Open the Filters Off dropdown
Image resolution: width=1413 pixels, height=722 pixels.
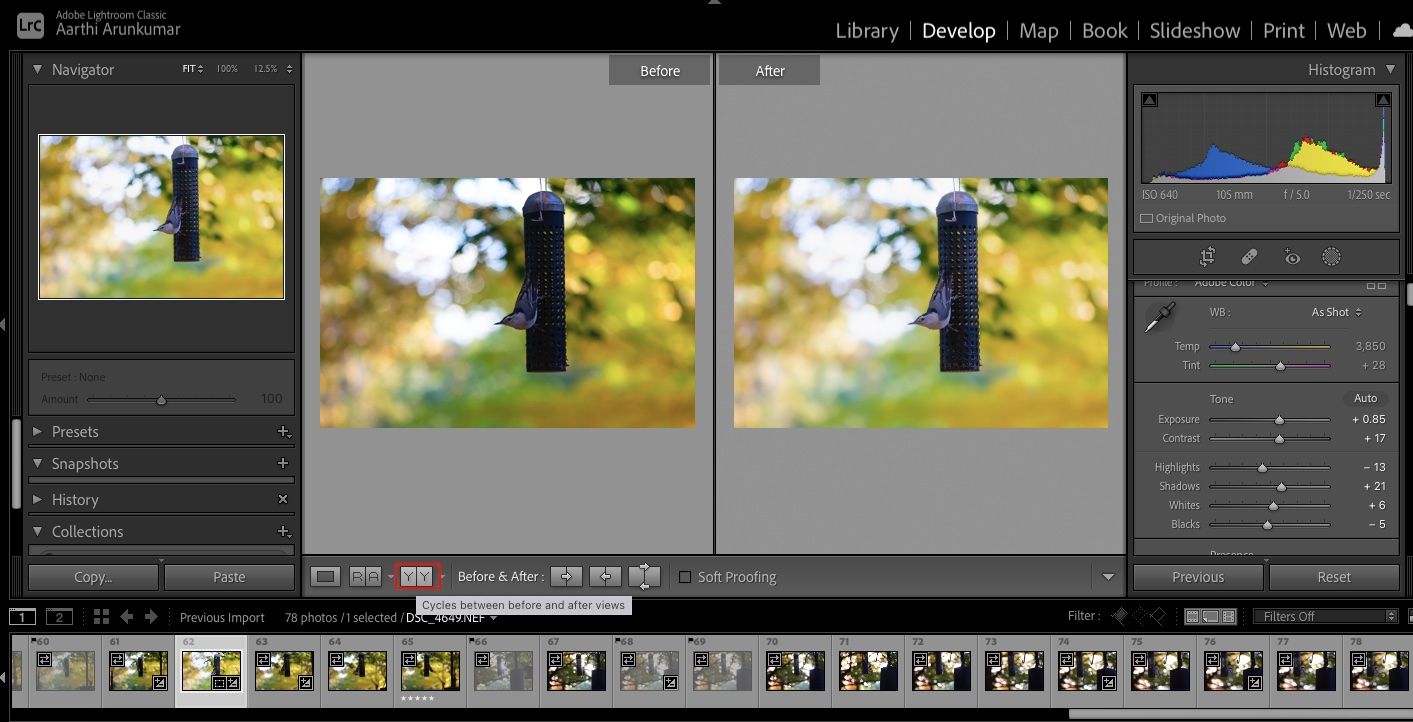coord(1325,615)
